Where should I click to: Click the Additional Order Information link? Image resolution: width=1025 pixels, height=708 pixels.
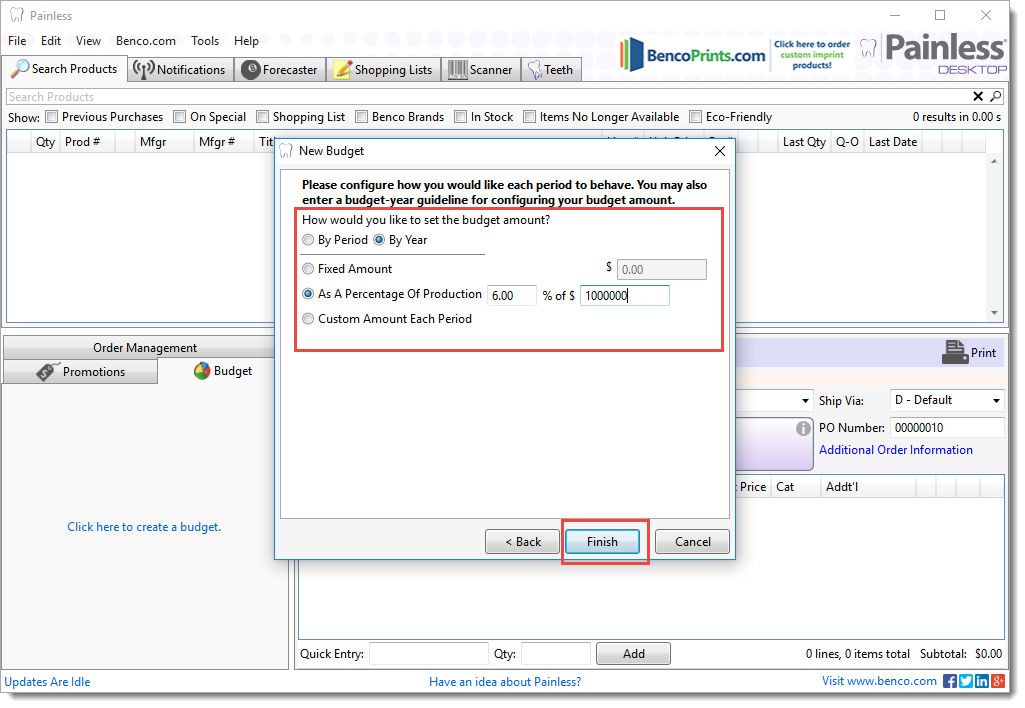(895, 450)
